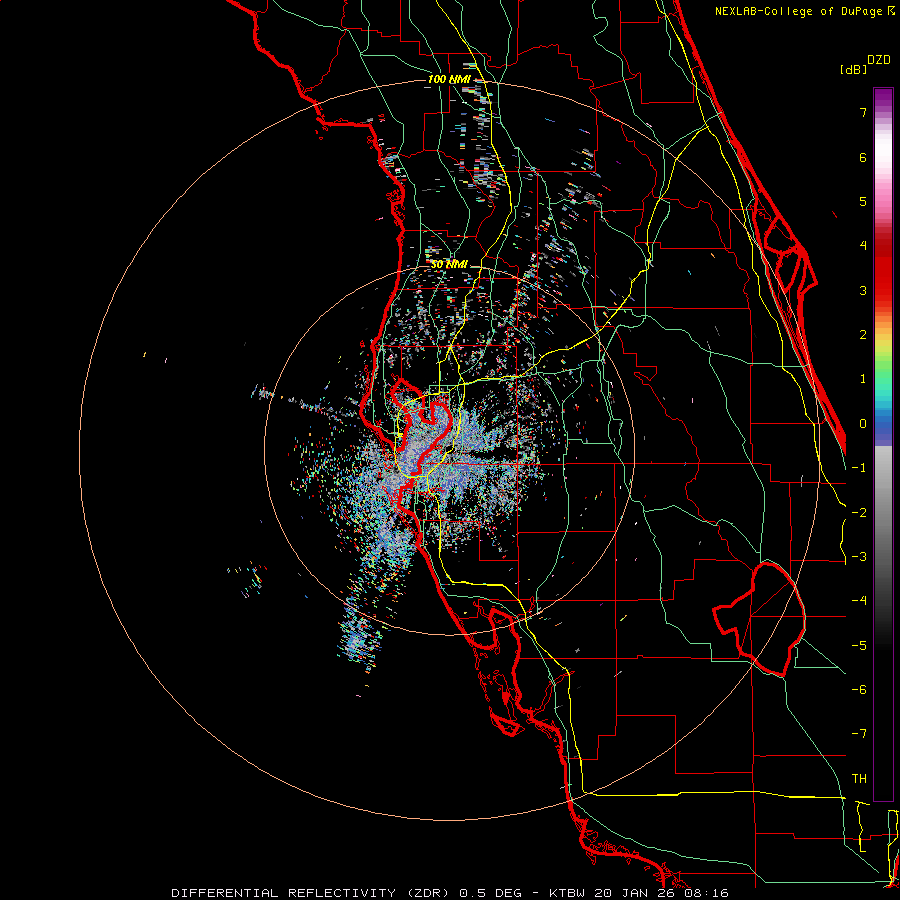The height and width of the screenshot is (900, 900).
Task: Click the -6 value on the color scale
Action: click(x=859, y=690)
